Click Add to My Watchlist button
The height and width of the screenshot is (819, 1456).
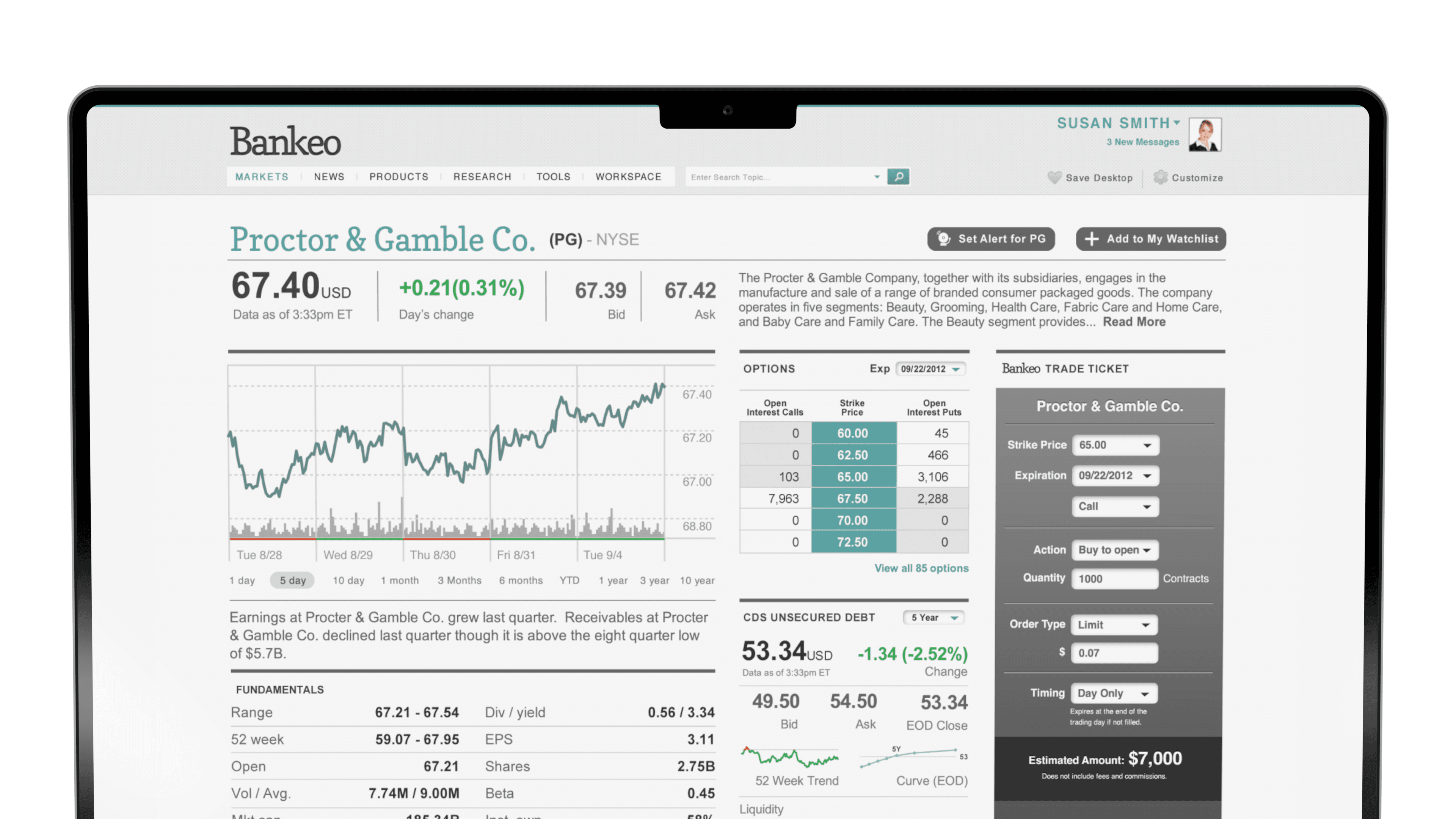pyautogui.click(x=1152, y=238)
